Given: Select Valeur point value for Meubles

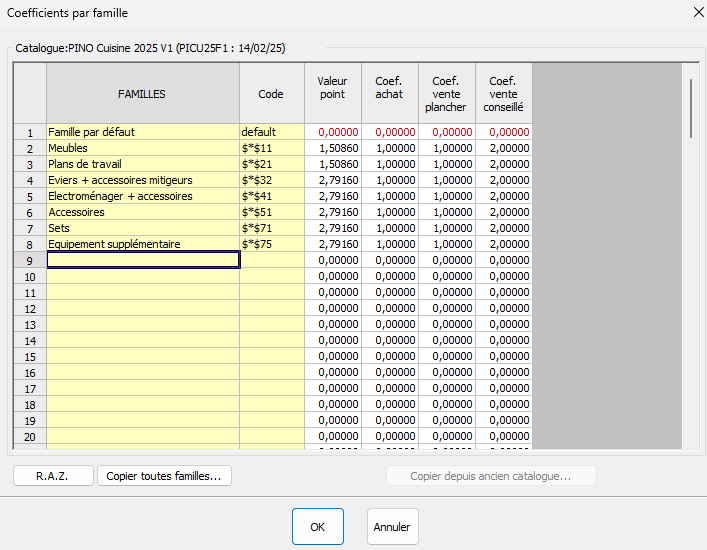Looking at the screenshot, I should (x=333, y=148).
